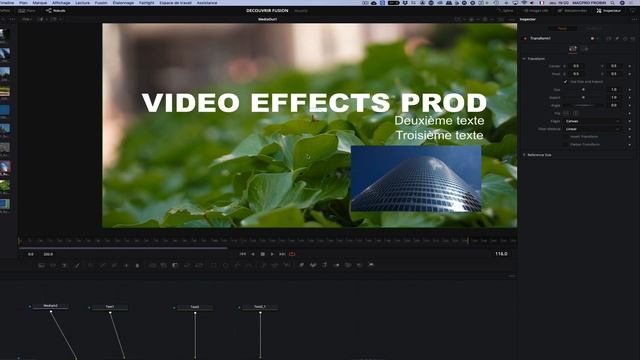This screenshot has height=360, width=640.
Task: Toggle the keyframe diamond for Center
Action: click(x=630, y=66)
